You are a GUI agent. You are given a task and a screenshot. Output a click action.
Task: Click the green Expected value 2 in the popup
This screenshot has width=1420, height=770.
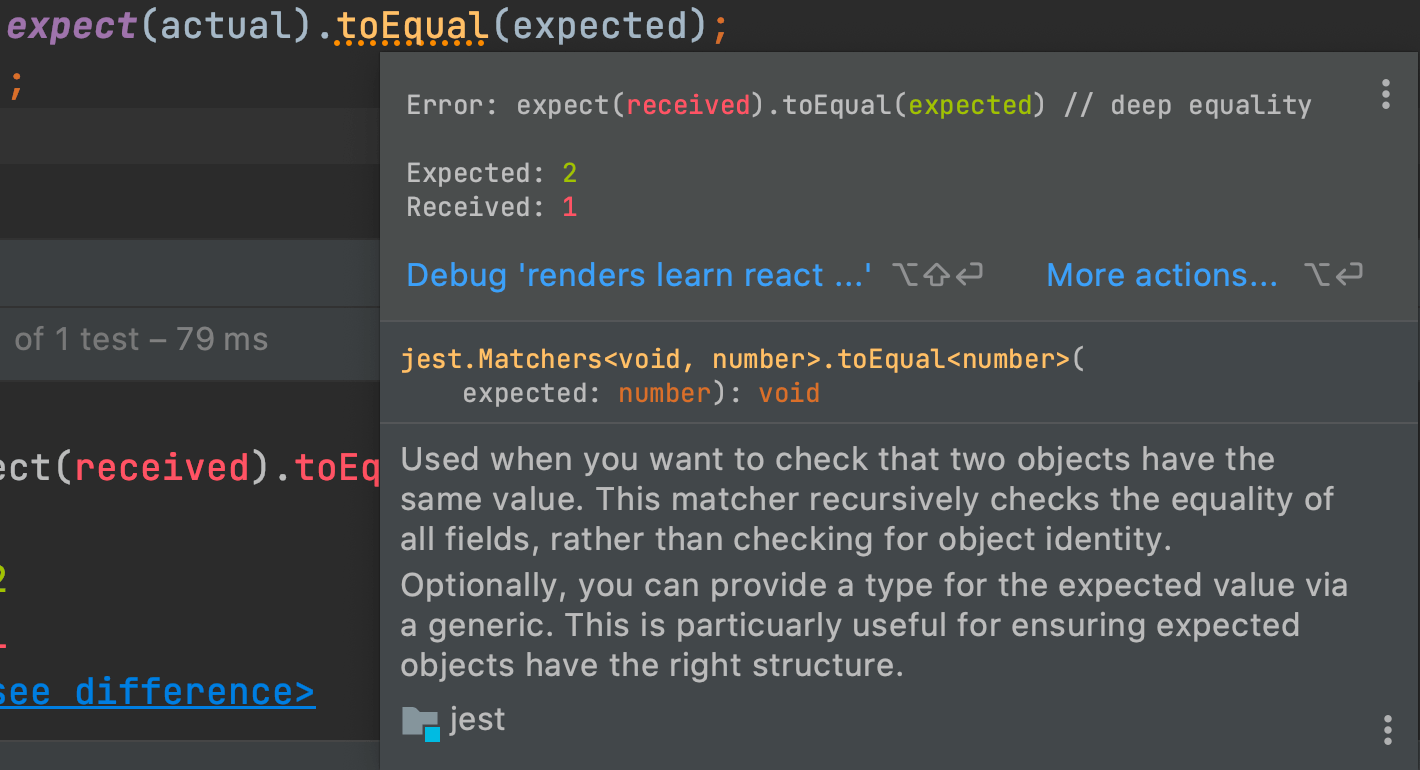570,174
